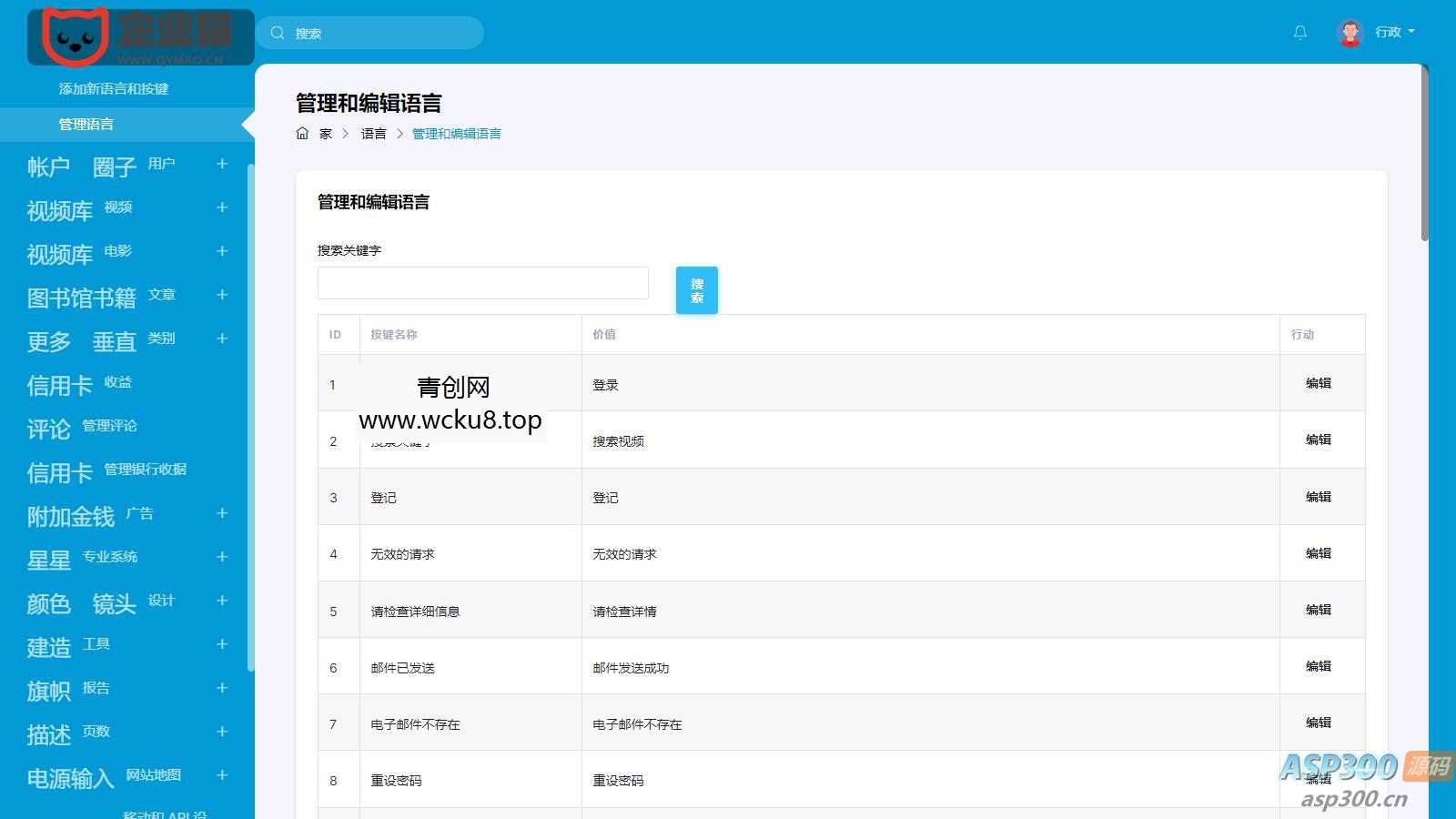Expand the 建造 工具 section
This screenshot has width=1456, height=819.
(x=221, y=644)
